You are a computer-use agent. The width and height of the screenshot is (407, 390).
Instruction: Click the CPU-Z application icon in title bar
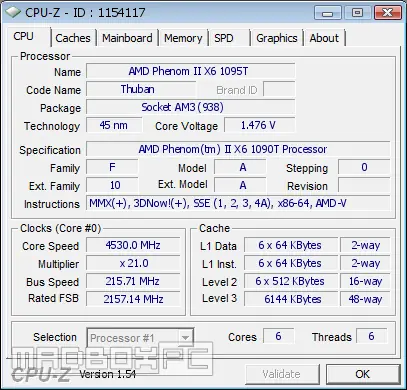coord(13,12)
